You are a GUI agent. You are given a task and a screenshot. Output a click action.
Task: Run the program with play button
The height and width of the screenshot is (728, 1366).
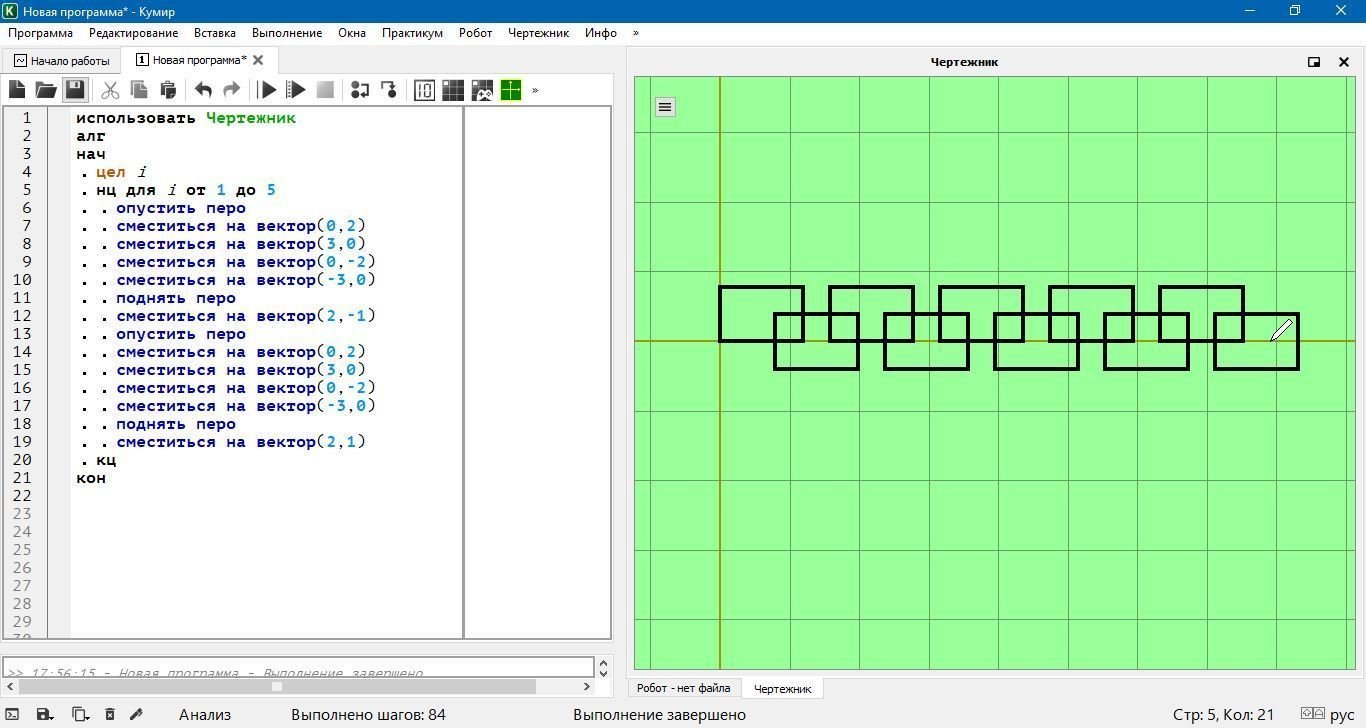267,90
